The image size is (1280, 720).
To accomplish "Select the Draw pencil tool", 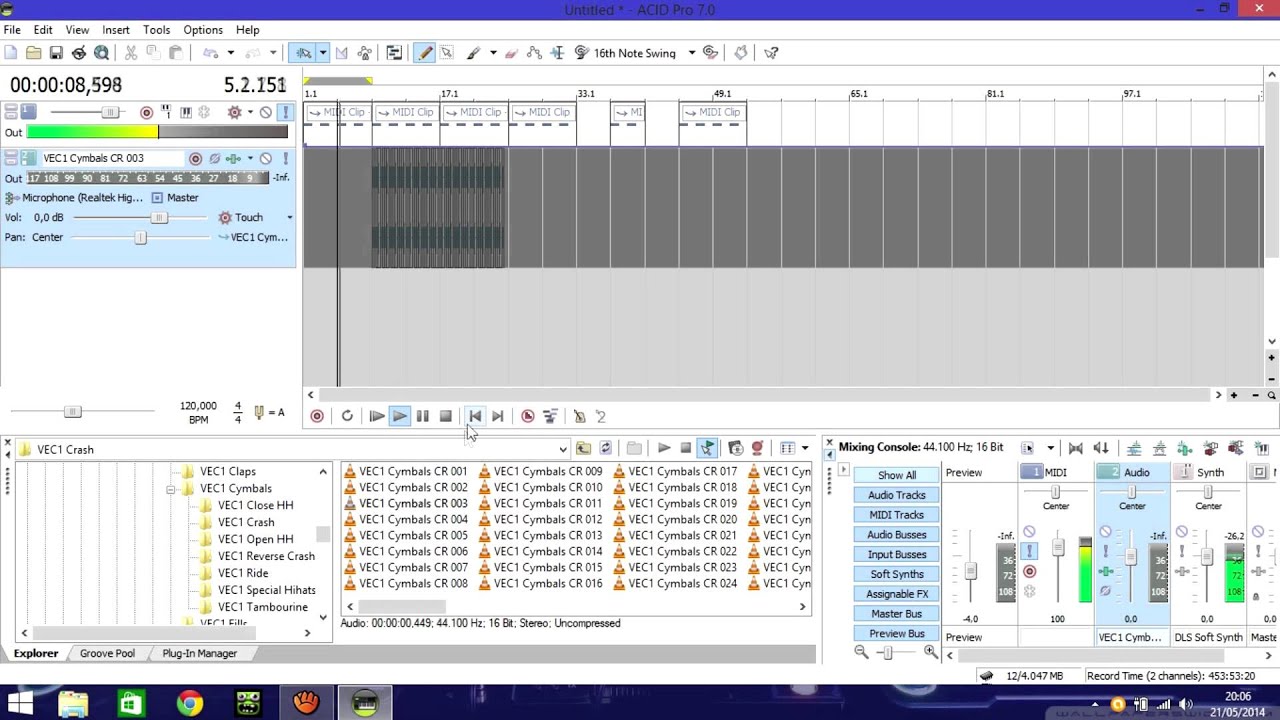I will (x=425, y=53).
